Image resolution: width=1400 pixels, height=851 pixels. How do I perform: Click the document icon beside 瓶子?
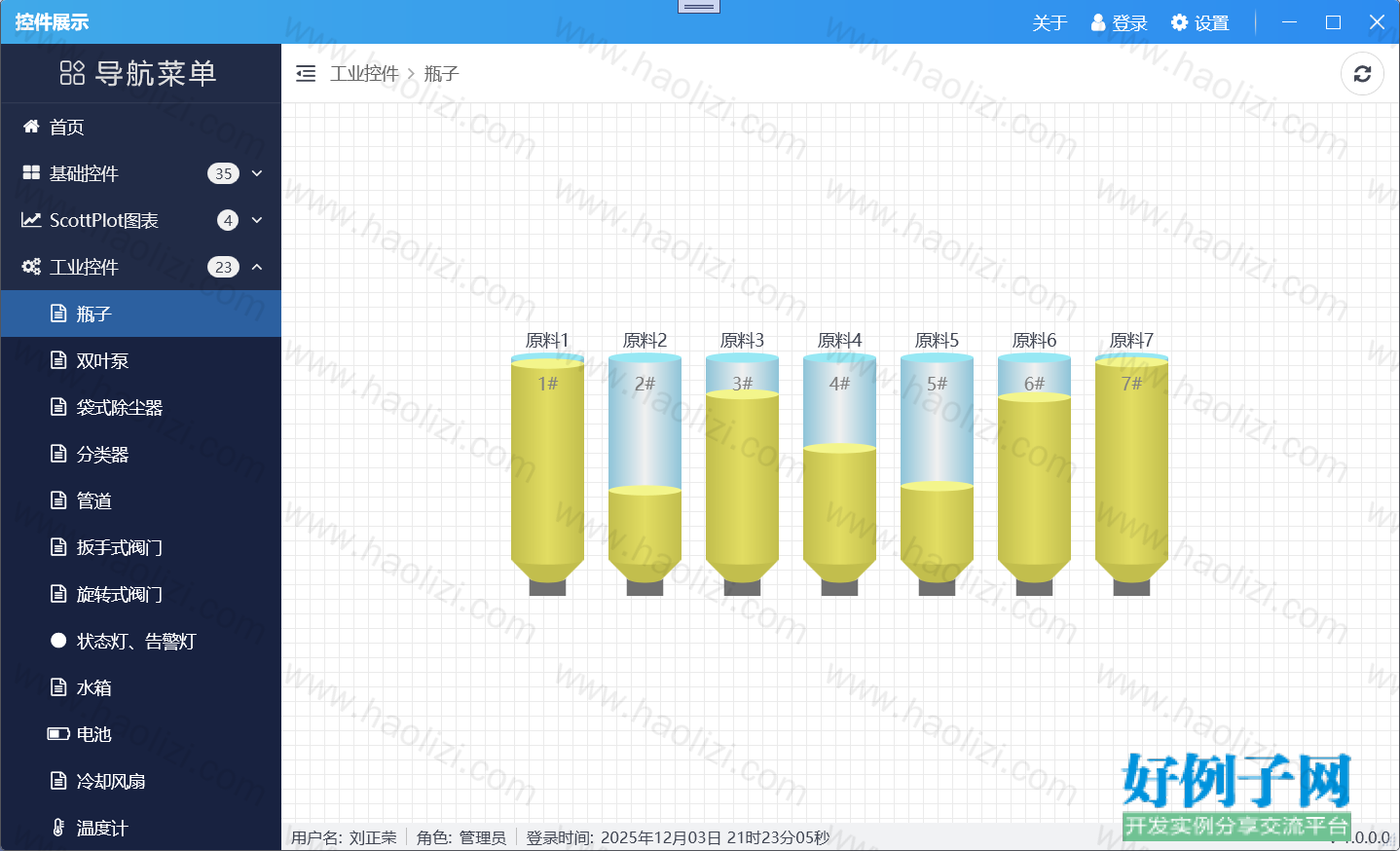coord(58,314)
